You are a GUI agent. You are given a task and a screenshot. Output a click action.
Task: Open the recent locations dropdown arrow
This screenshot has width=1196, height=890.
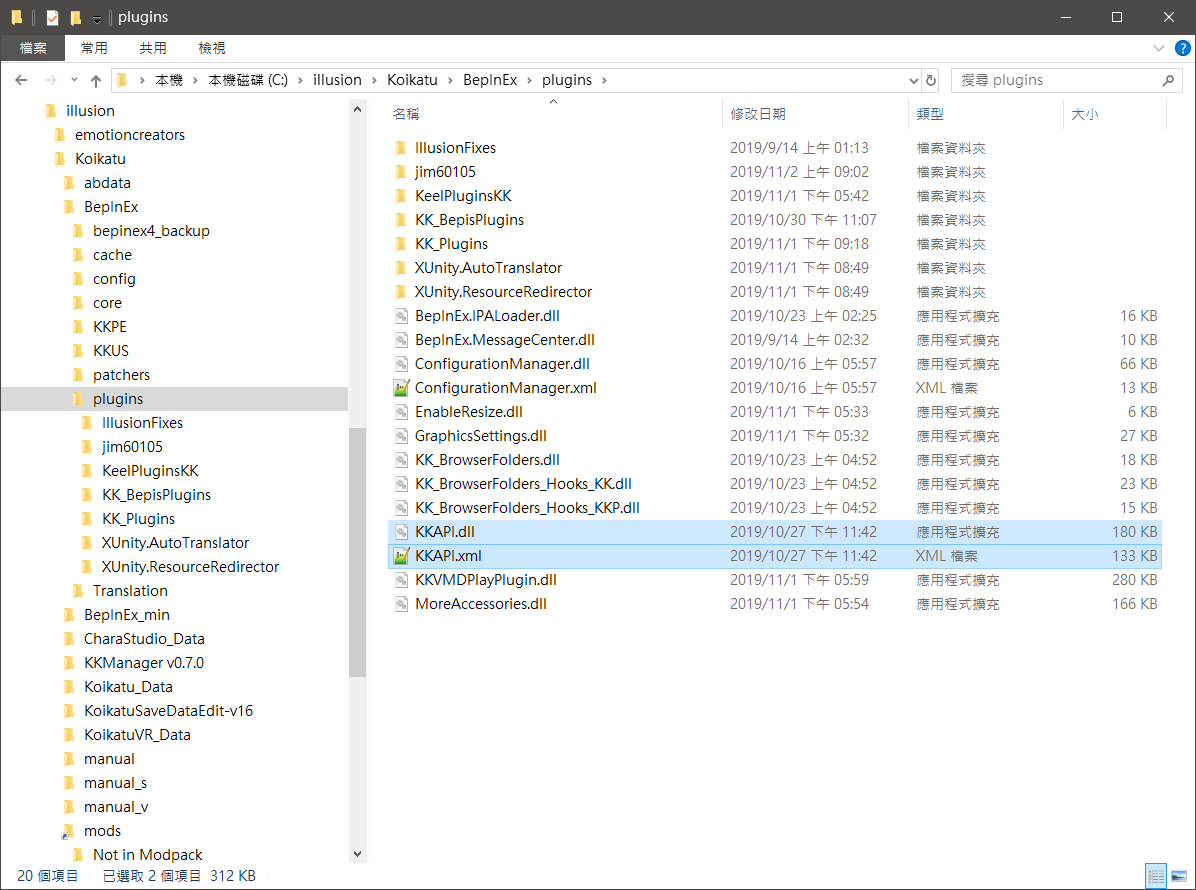74,80
